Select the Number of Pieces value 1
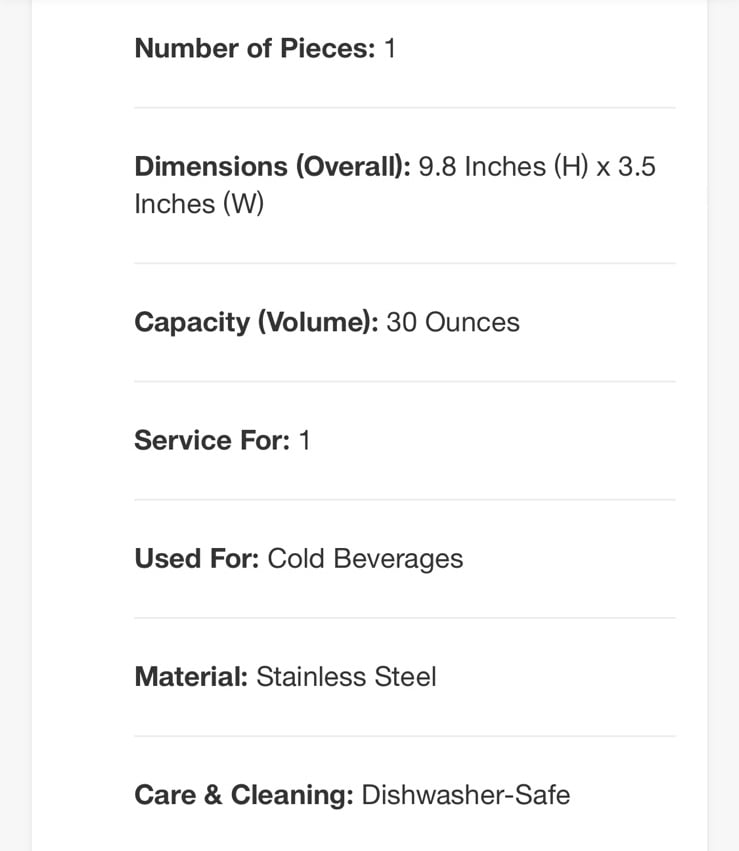 (x=390, y=48)
